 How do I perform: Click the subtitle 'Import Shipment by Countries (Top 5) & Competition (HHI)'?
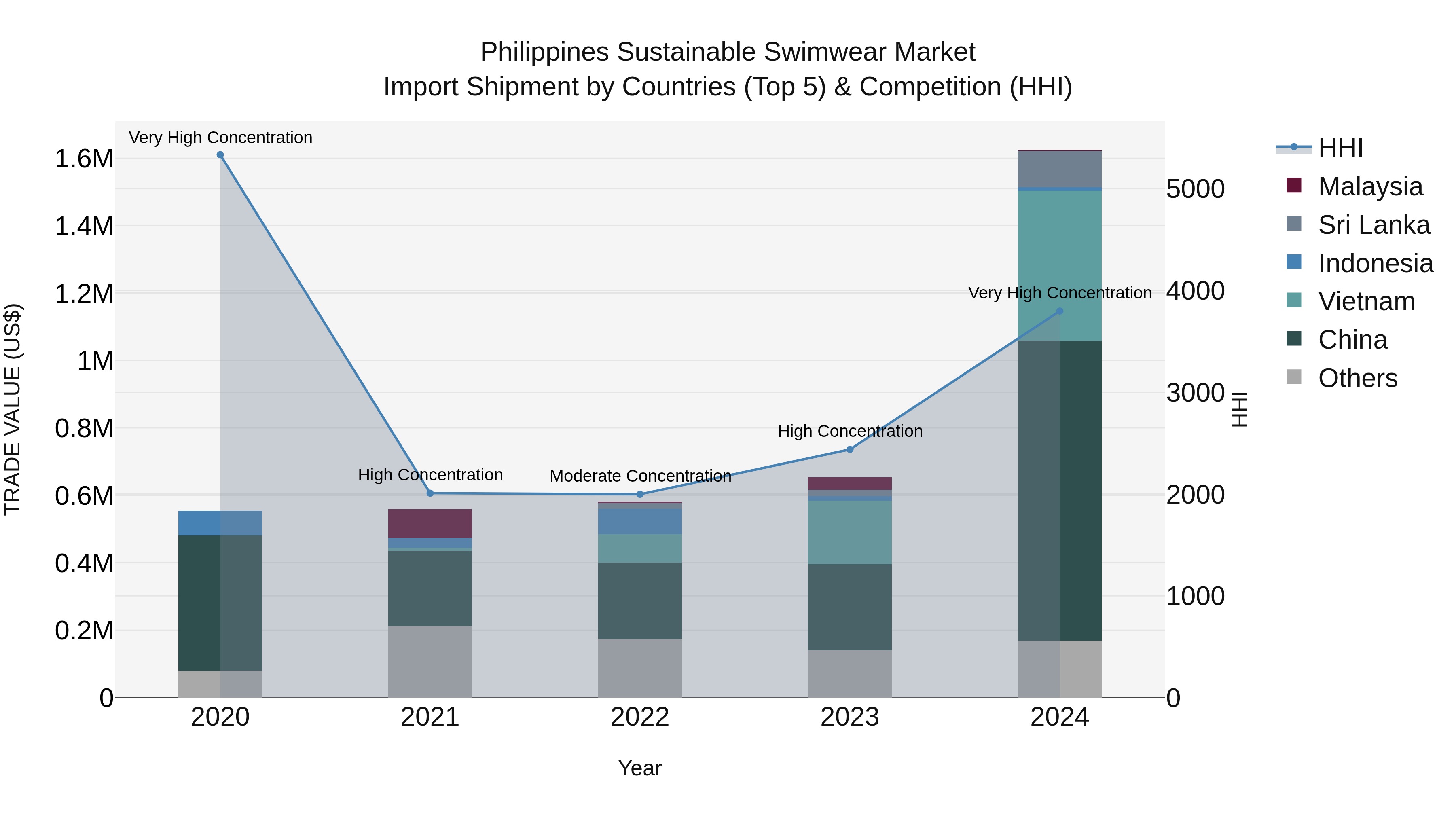[x=728, y=87]
